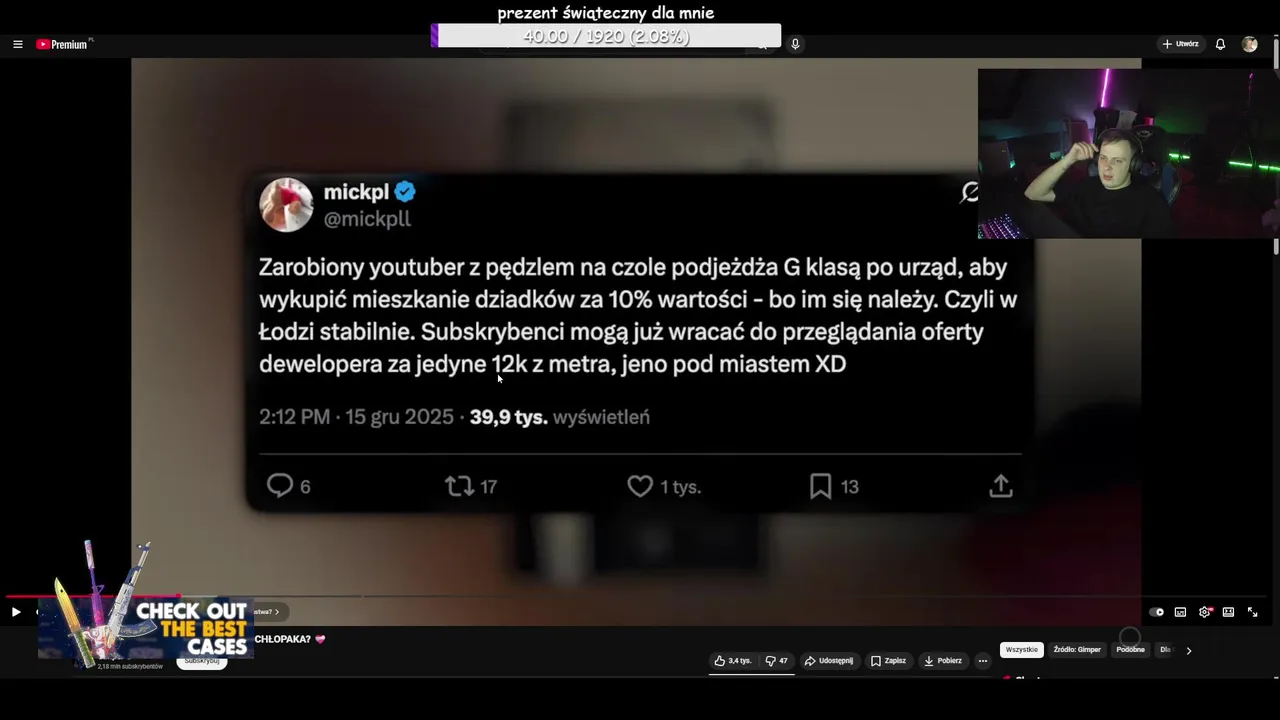Click the Utwórz create button
This screenshot has height=720, width=1280.
[x=1180, y=44]
